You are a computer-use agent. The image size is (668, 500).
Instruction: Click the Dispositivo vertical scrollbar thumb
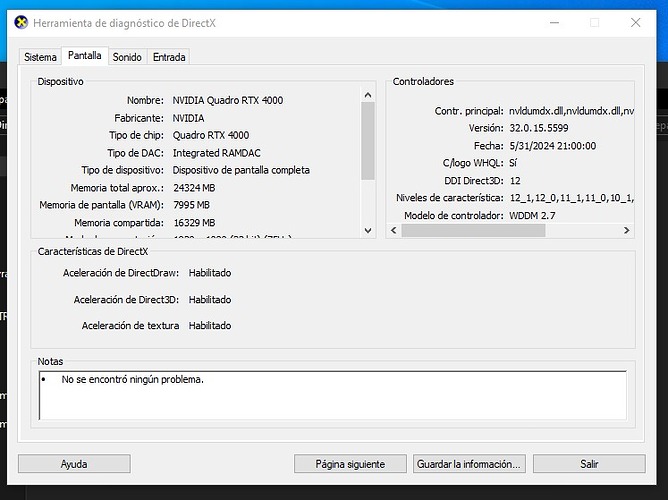point(368,141)
